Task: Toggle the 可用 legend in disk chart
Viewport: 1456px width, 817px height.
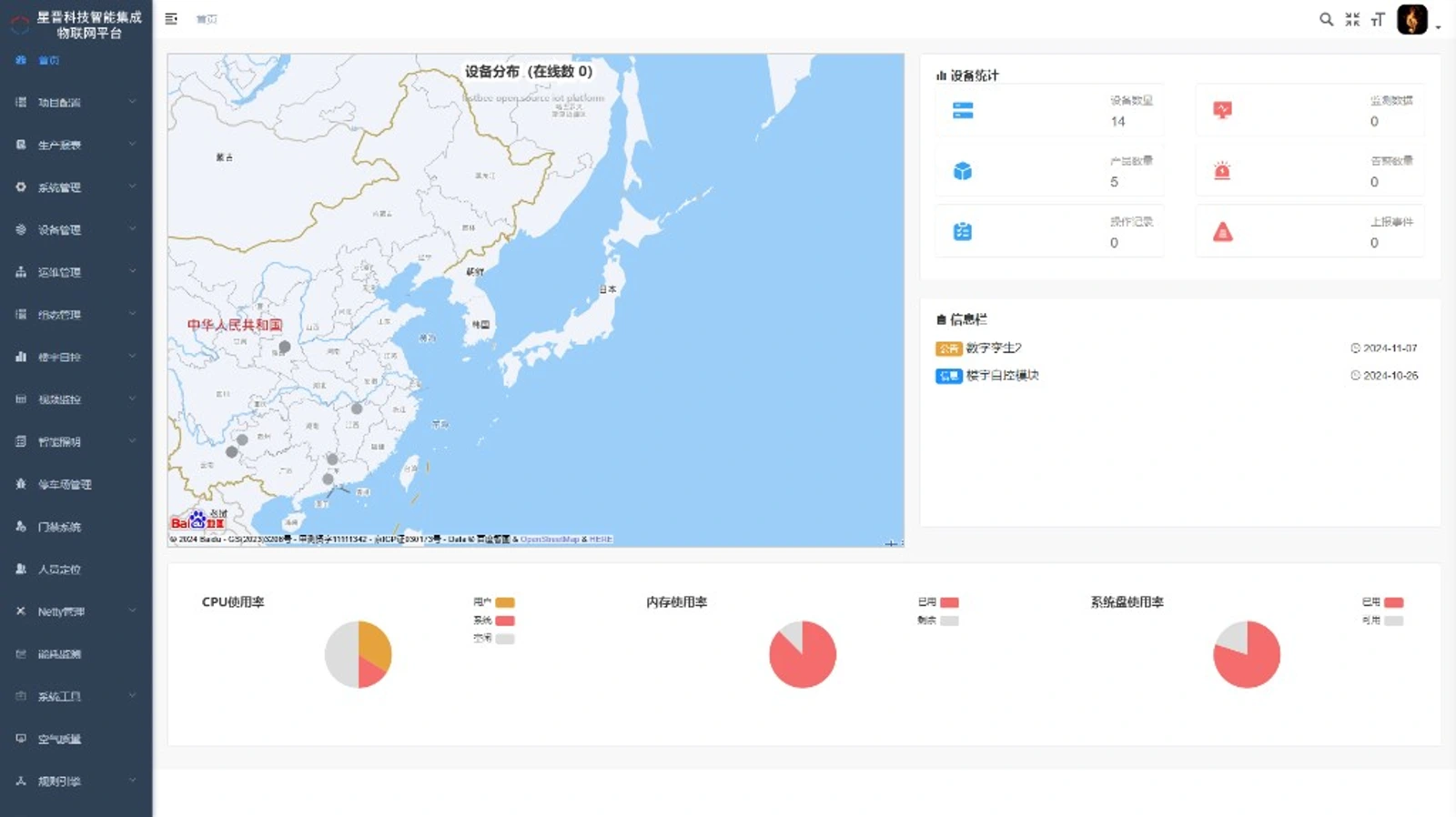Action: 1382,620
